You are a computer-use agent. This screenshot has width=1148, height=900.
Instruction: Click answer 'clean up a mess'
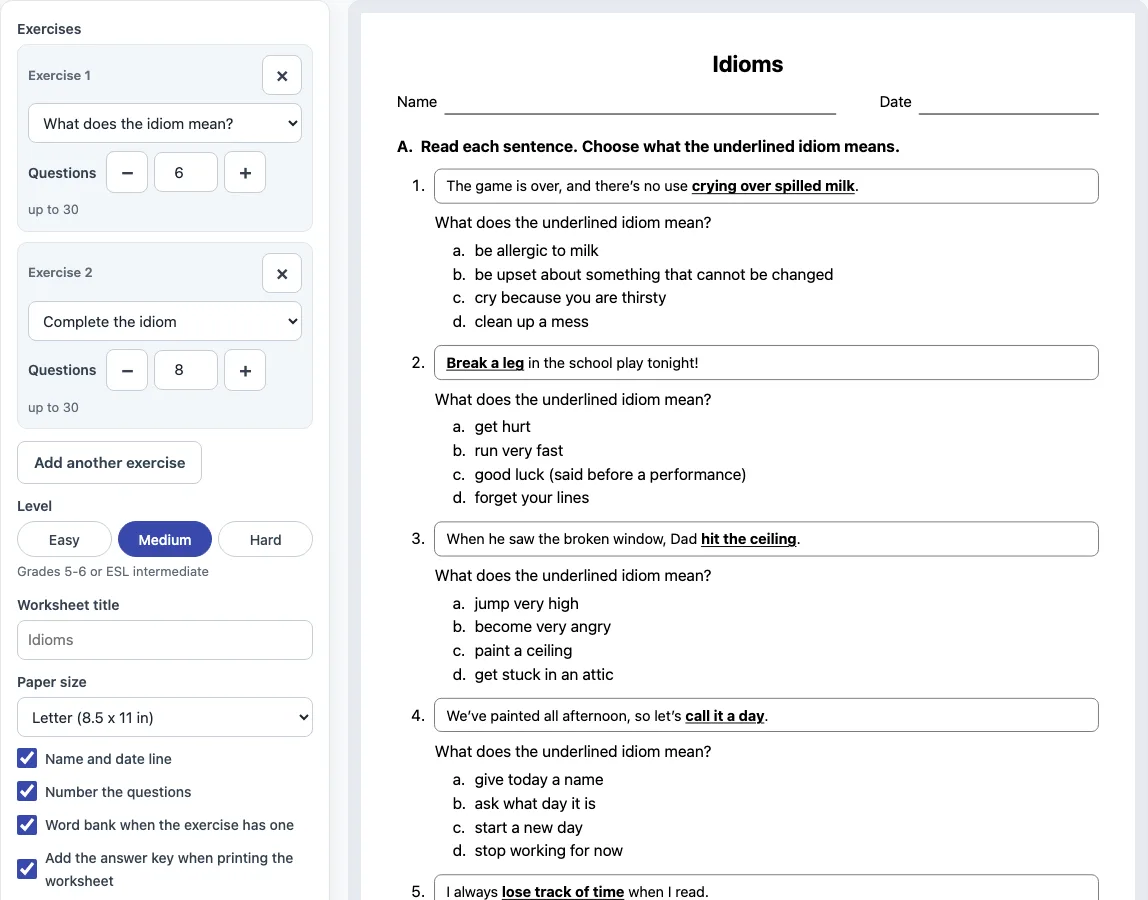[532, 321]
